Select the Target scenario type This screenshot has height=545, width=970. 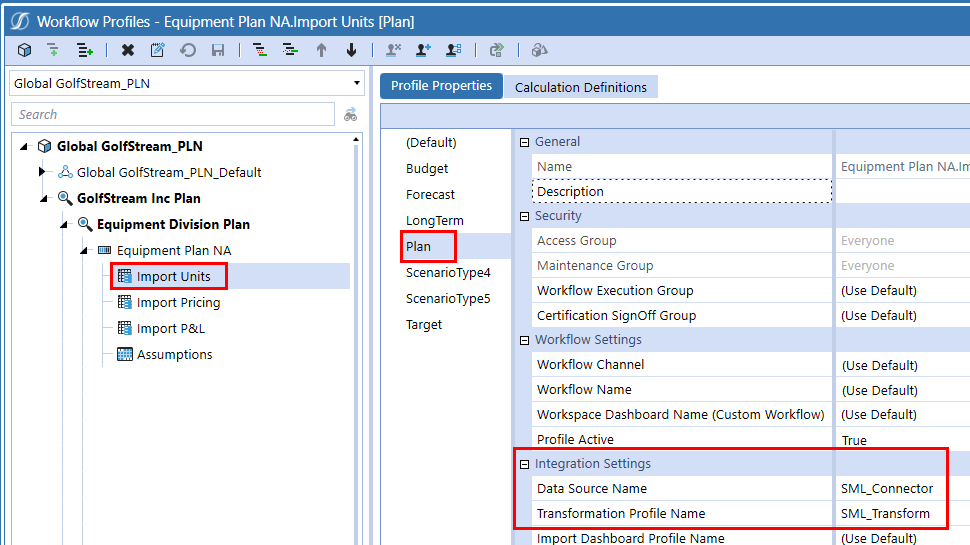424,324
